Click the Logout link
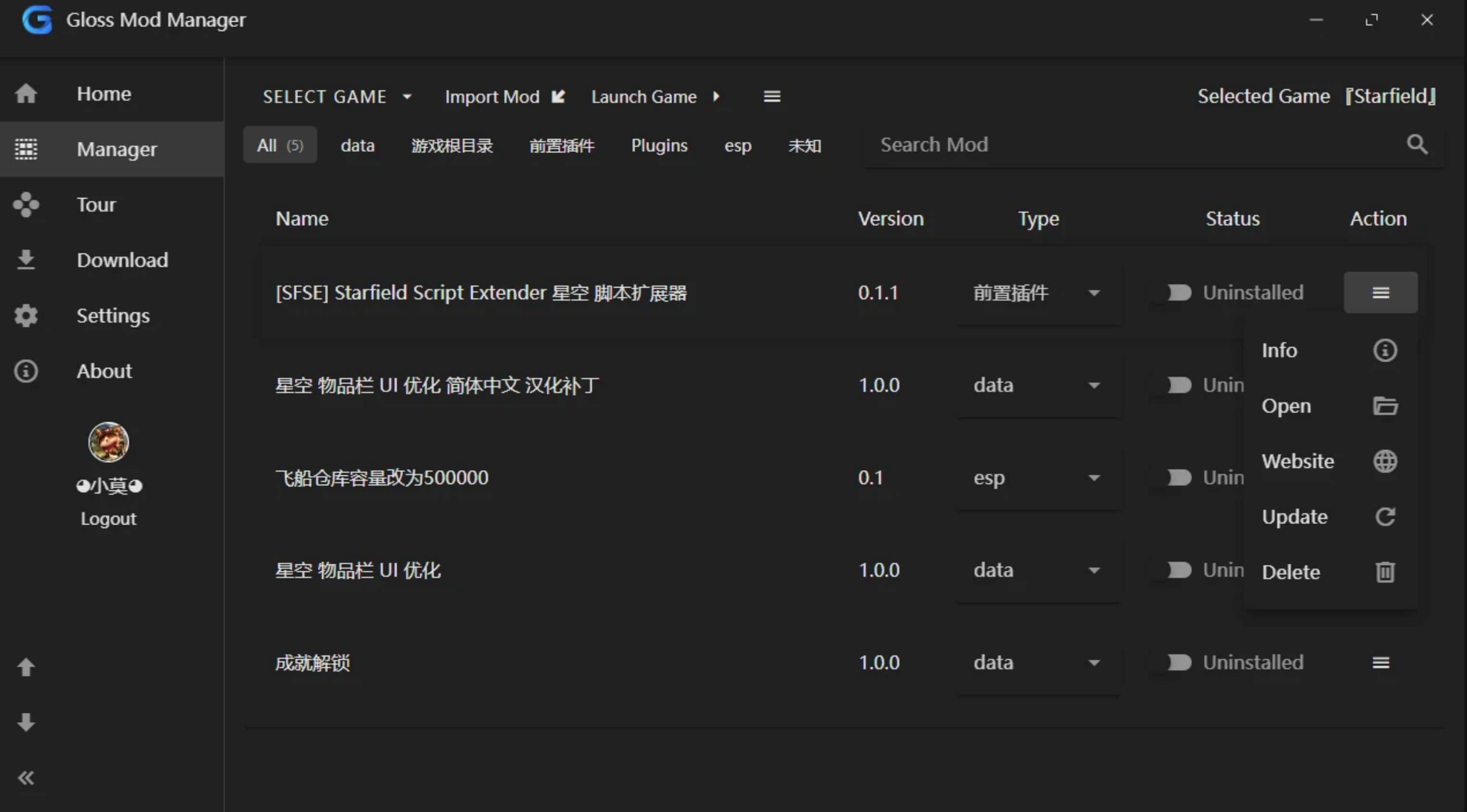Viewport: 1467px width, 812px height. click(108, 519)
